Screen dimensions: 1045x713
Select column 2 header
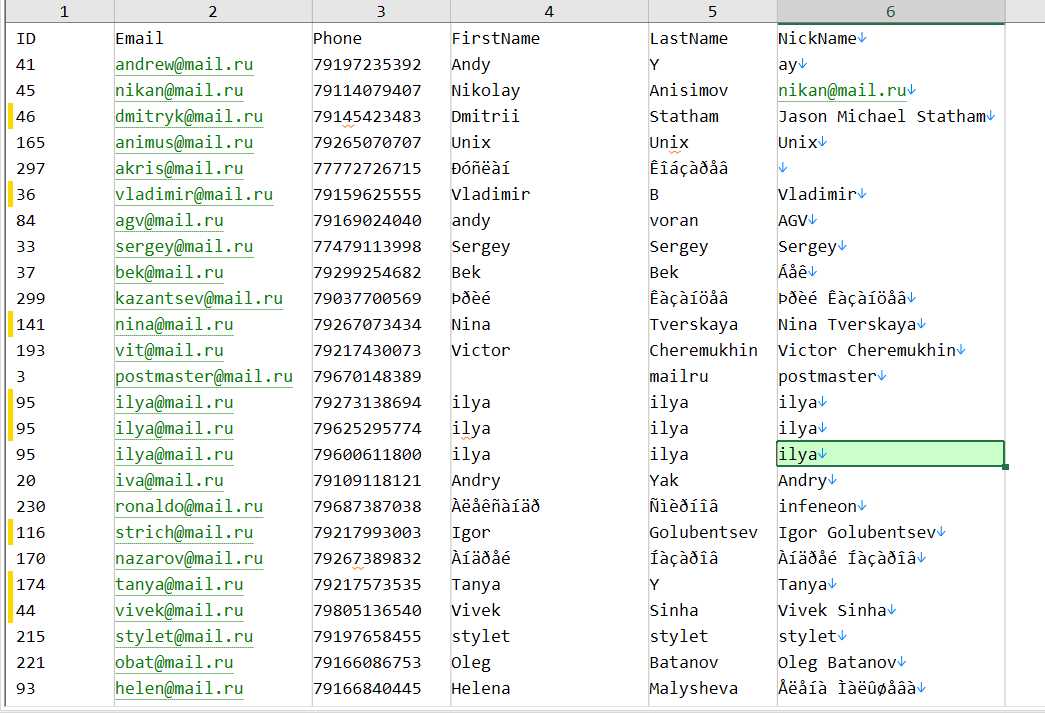tap(213, 11)
